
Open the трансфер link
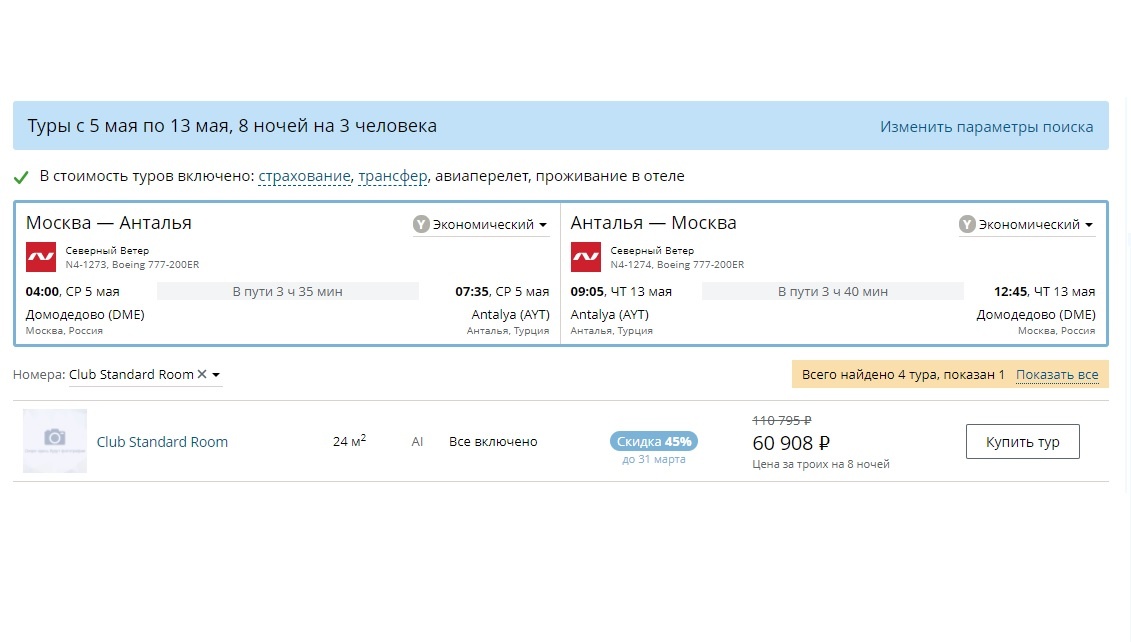point(393,176)
